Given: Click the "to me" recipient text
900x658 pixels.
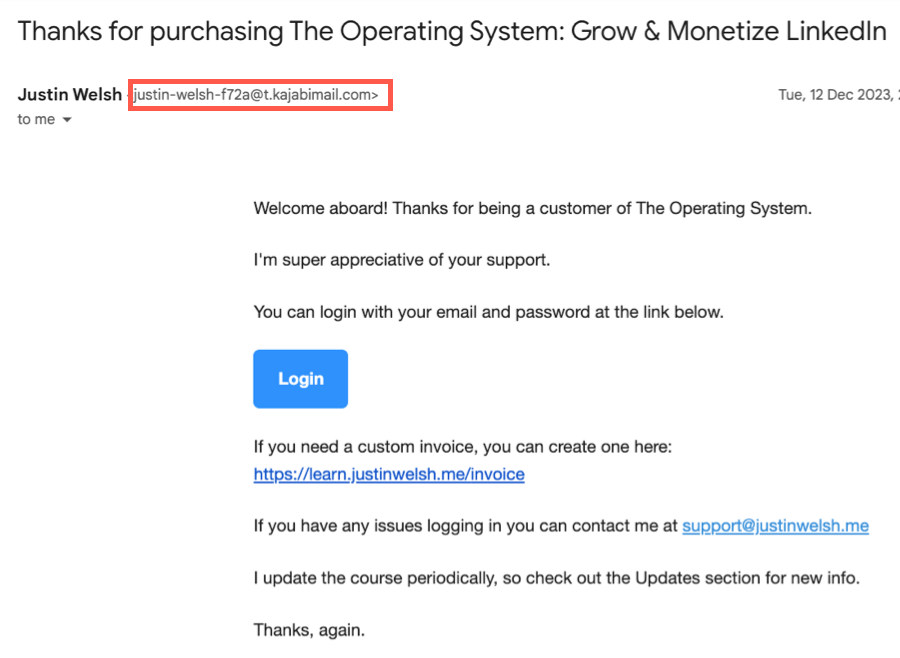Looking at the screenshot, I should [36, 119].
